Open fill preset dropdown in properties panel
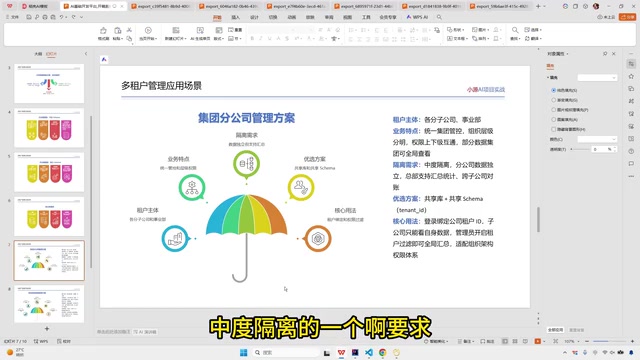This screenshot has width=640, height=360. [x=597, y=78]
